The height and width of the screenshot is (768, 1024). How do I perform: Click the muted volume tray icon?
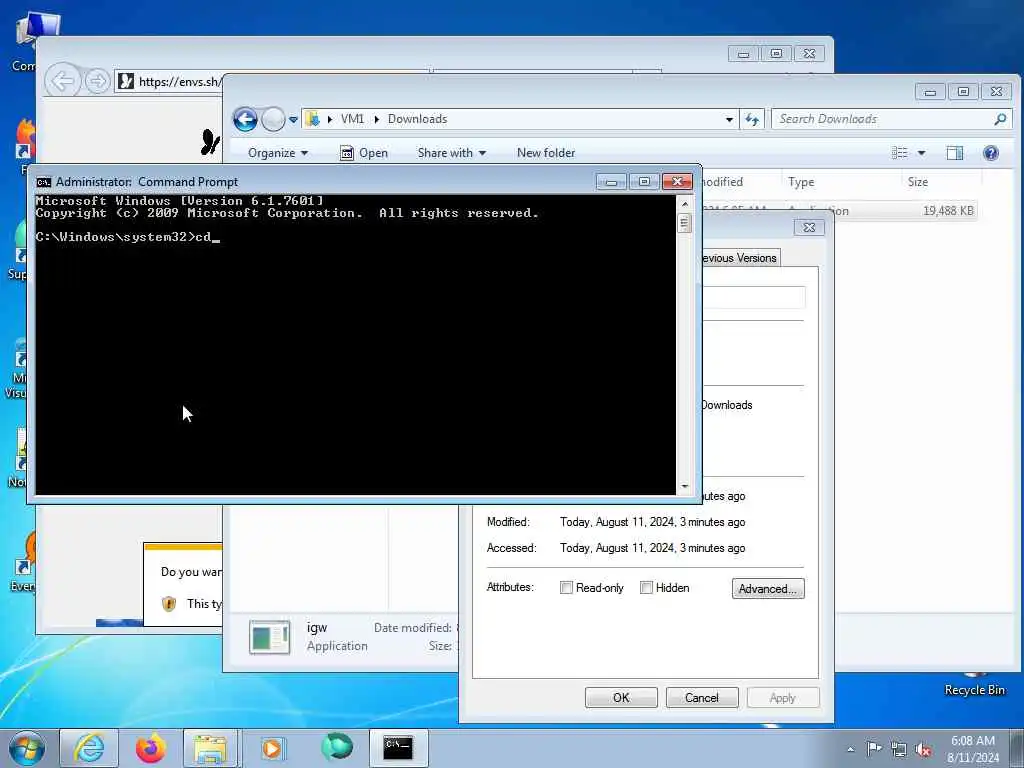point(923,749)
